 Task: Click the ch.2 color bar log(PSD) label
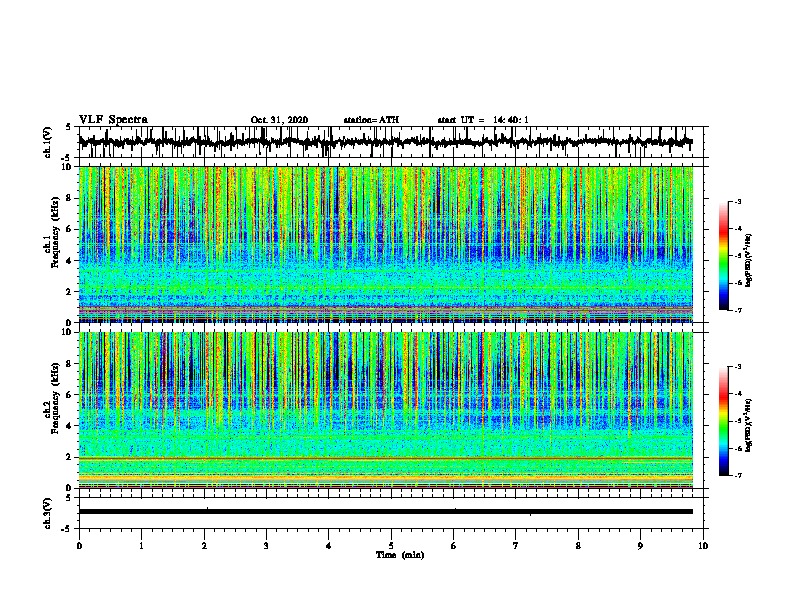pos(748,425)
